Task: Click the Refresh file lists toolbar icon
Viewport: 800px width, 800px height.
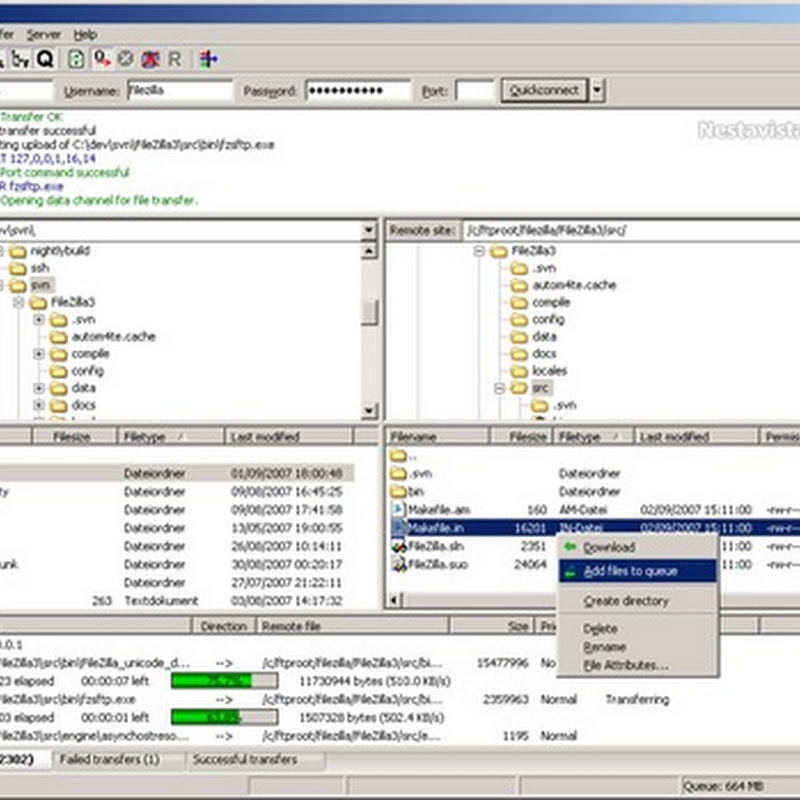Action: pos(76,59)
